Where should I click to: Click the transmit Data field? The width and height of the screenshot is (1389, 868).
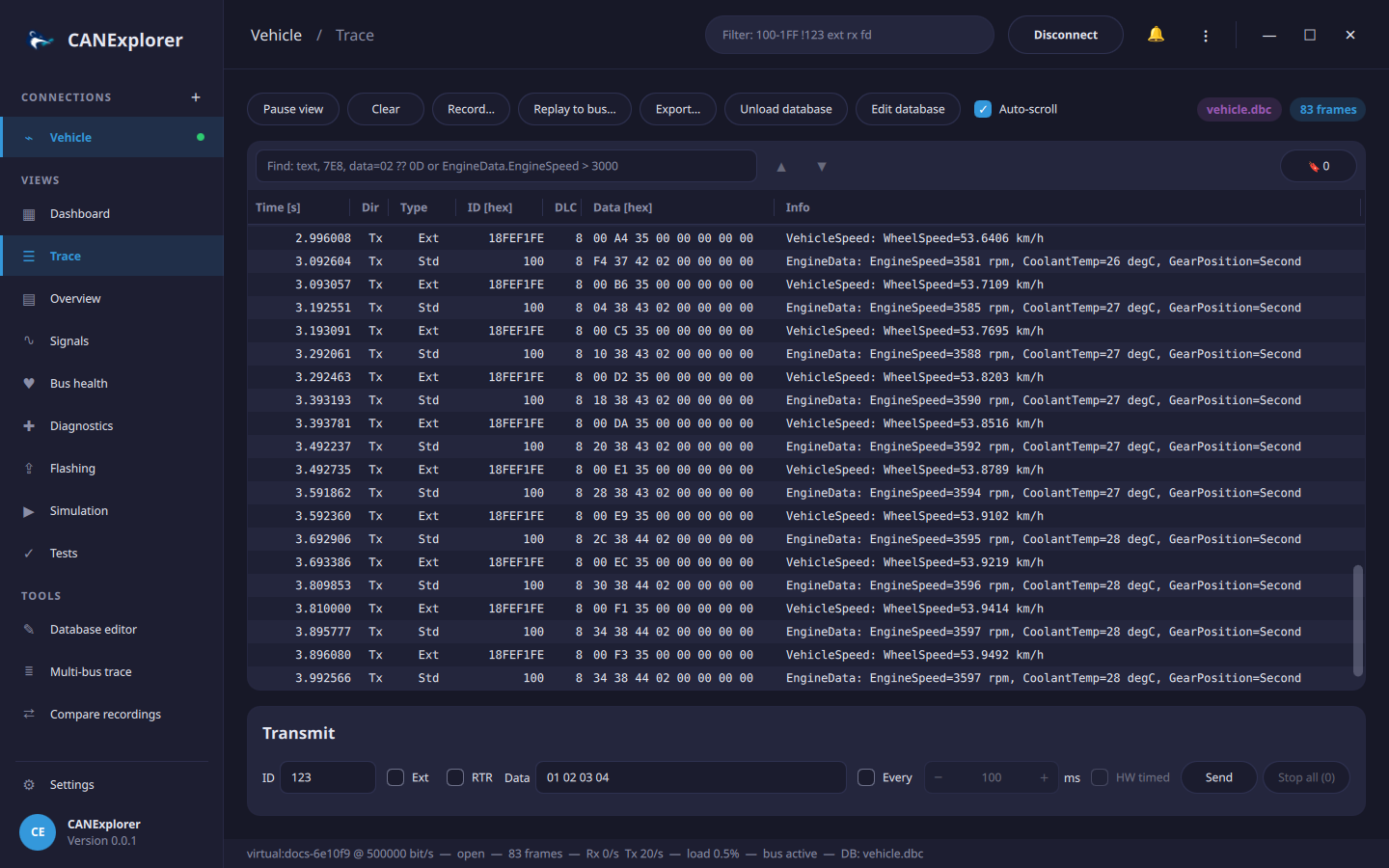691,777
